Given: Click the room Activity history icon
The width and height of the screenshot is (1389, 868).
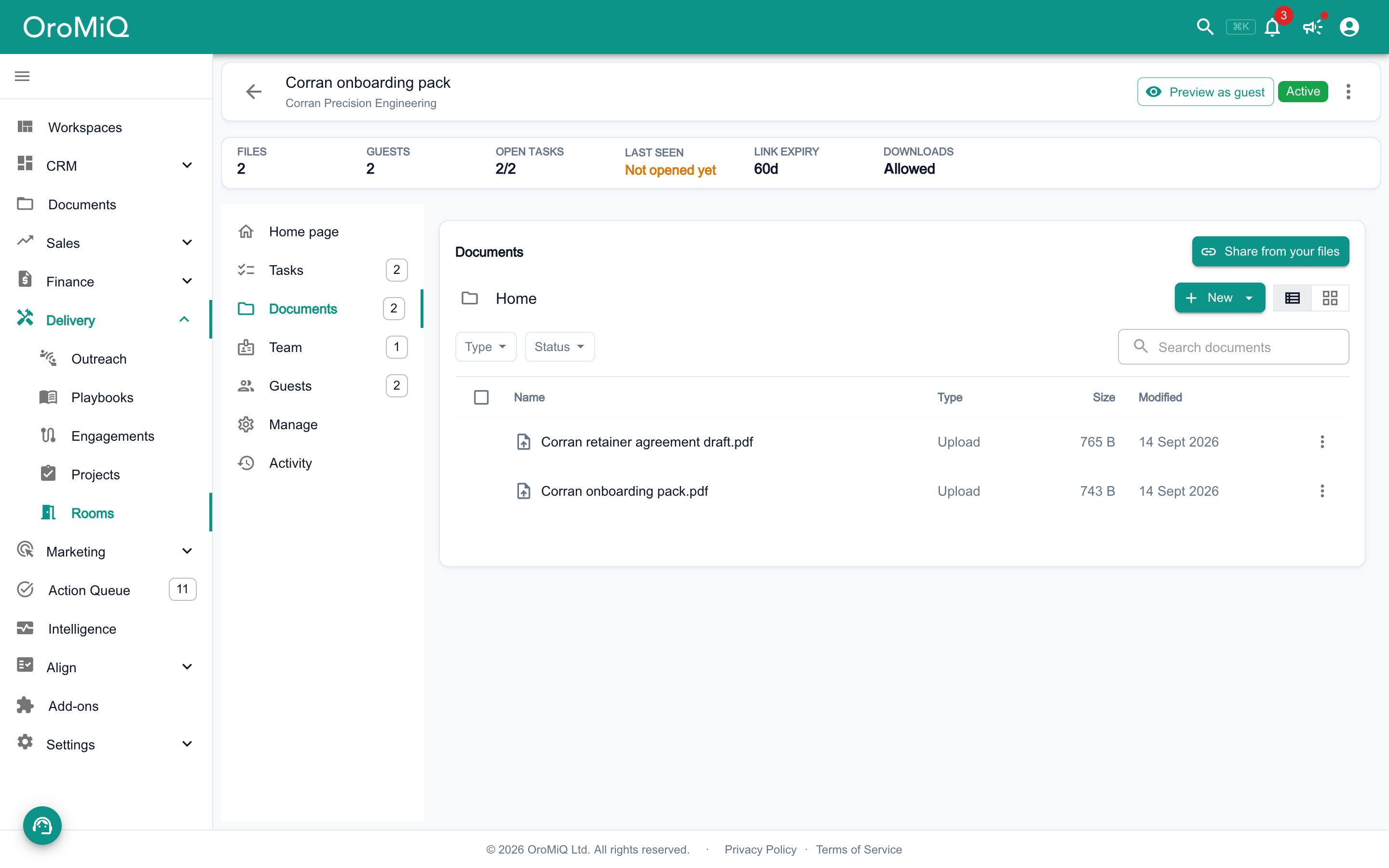Looking at the screenshot, I should (246, 463).
